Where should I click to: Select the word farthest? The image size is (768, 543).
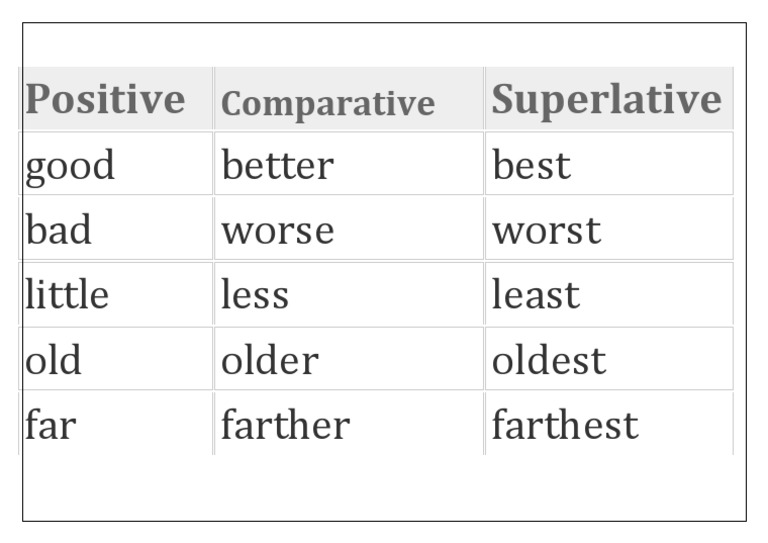pos(564,425)
